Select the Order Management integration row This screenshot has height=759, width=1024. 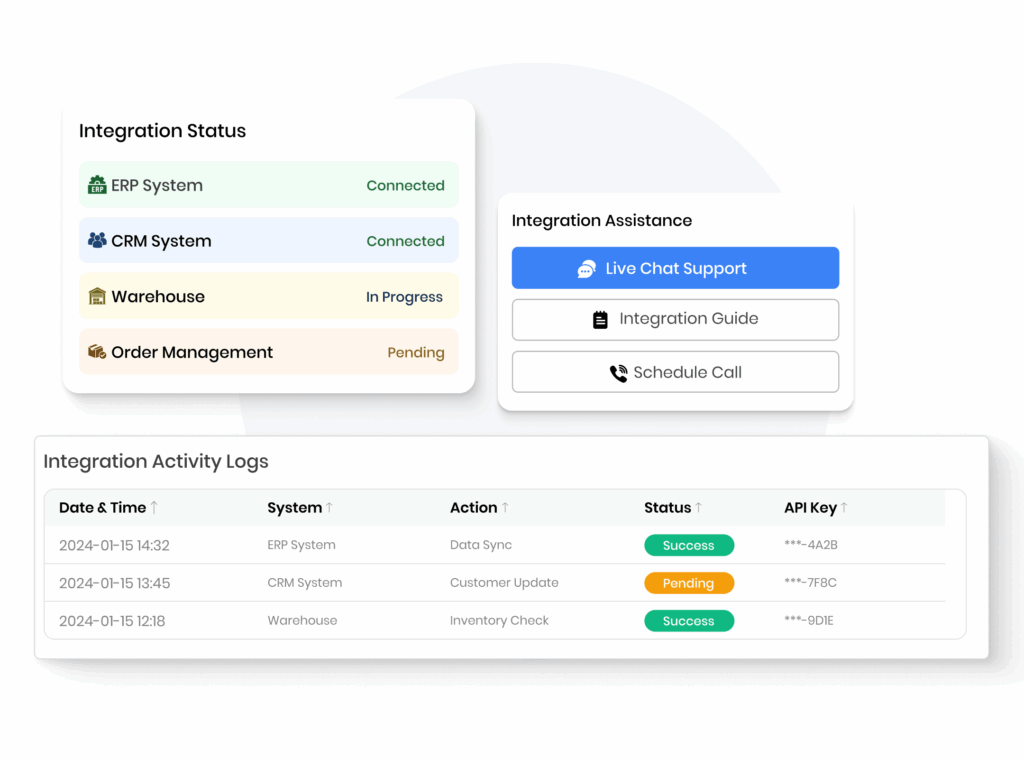[x=268, y=351]
